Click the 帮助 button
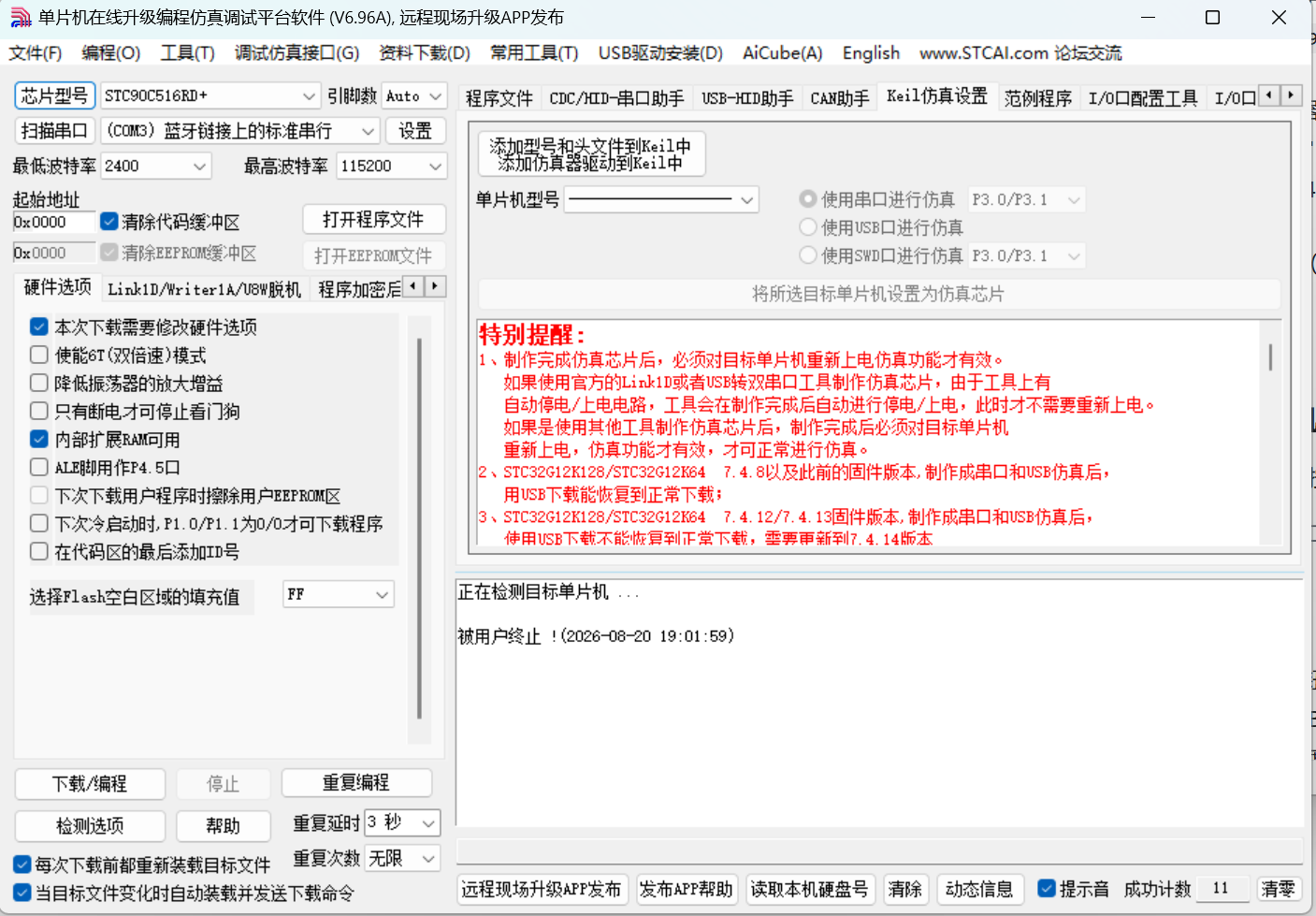The width and height of the screenshot is (1316, 916). click(224, 826)
